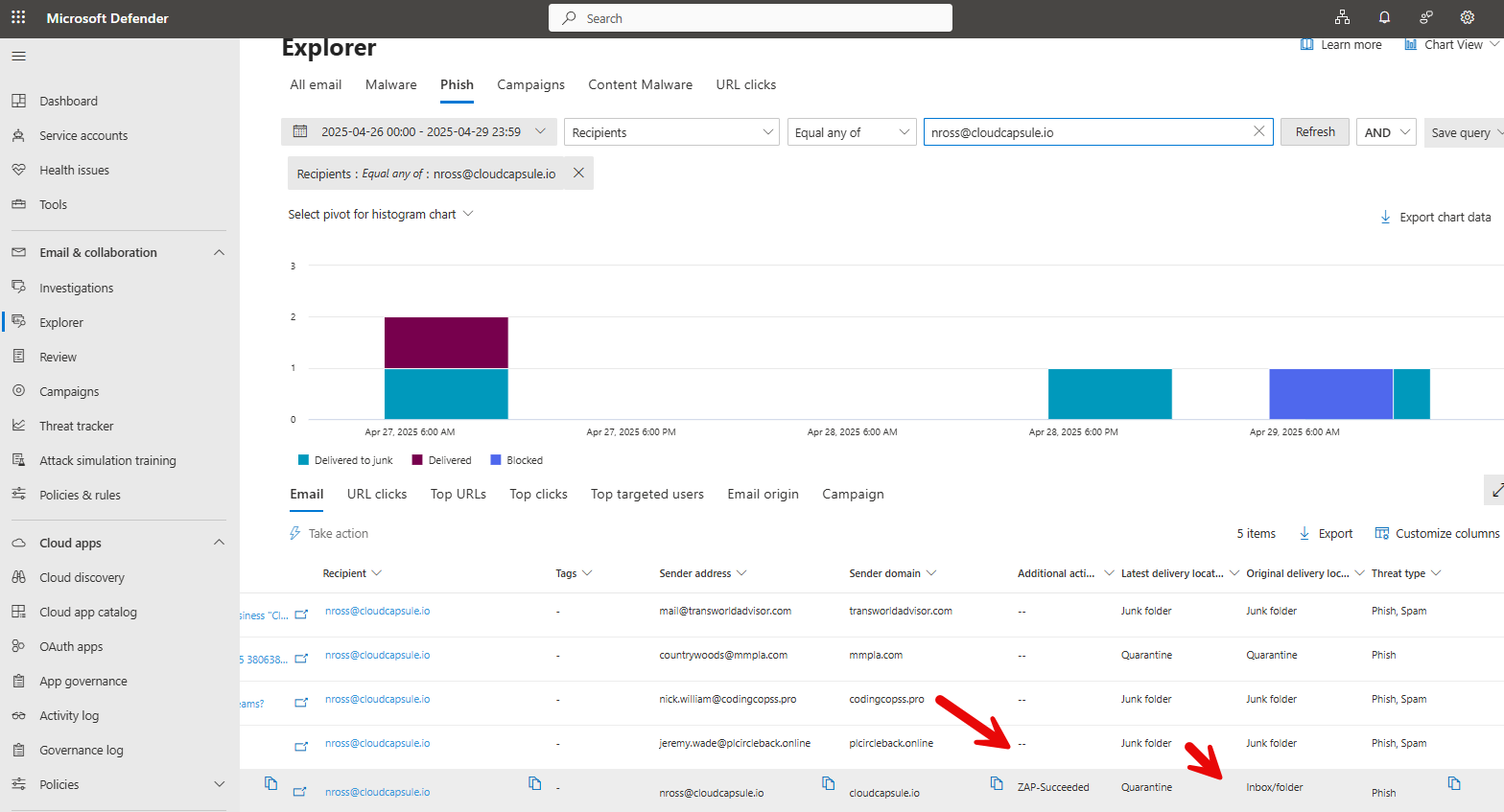The width and height of the screenshot is (1504, 812).
Task: Click the Refresh button
Action: tap(1315, 132)
